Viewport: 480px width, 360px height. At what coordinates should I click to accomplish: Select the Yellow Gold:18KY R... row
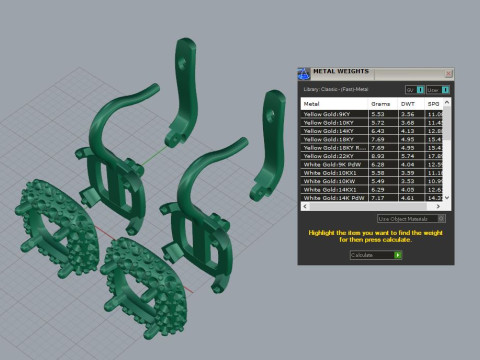click(x=372, y=148)
